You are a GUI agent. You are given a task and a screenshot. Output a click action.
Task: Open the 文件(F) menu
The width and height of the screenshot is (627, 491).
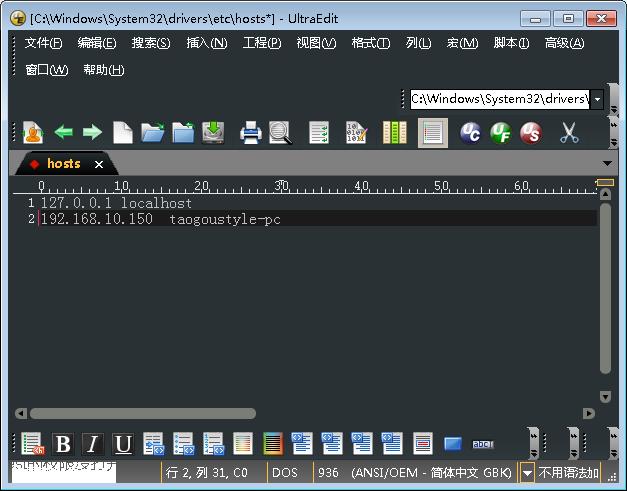[43, 43]
